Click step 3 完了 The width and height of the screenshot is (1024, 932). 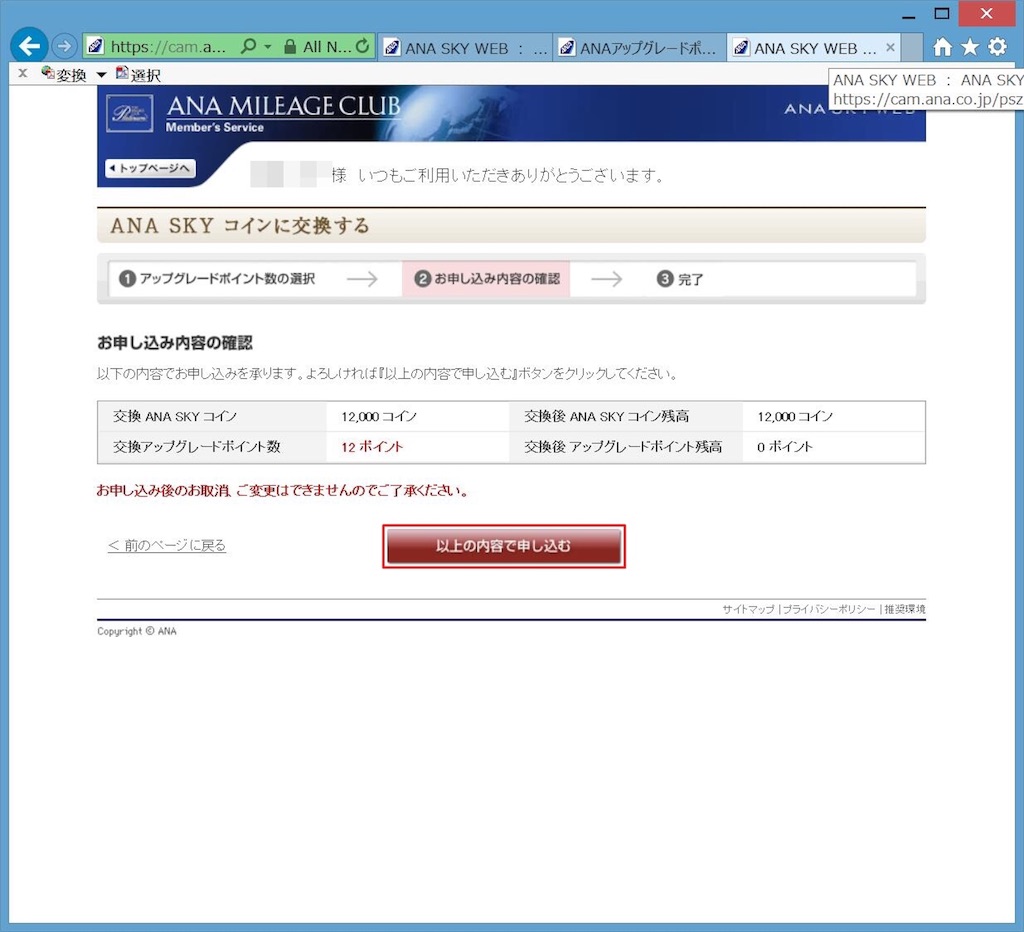tap(680, 279)
